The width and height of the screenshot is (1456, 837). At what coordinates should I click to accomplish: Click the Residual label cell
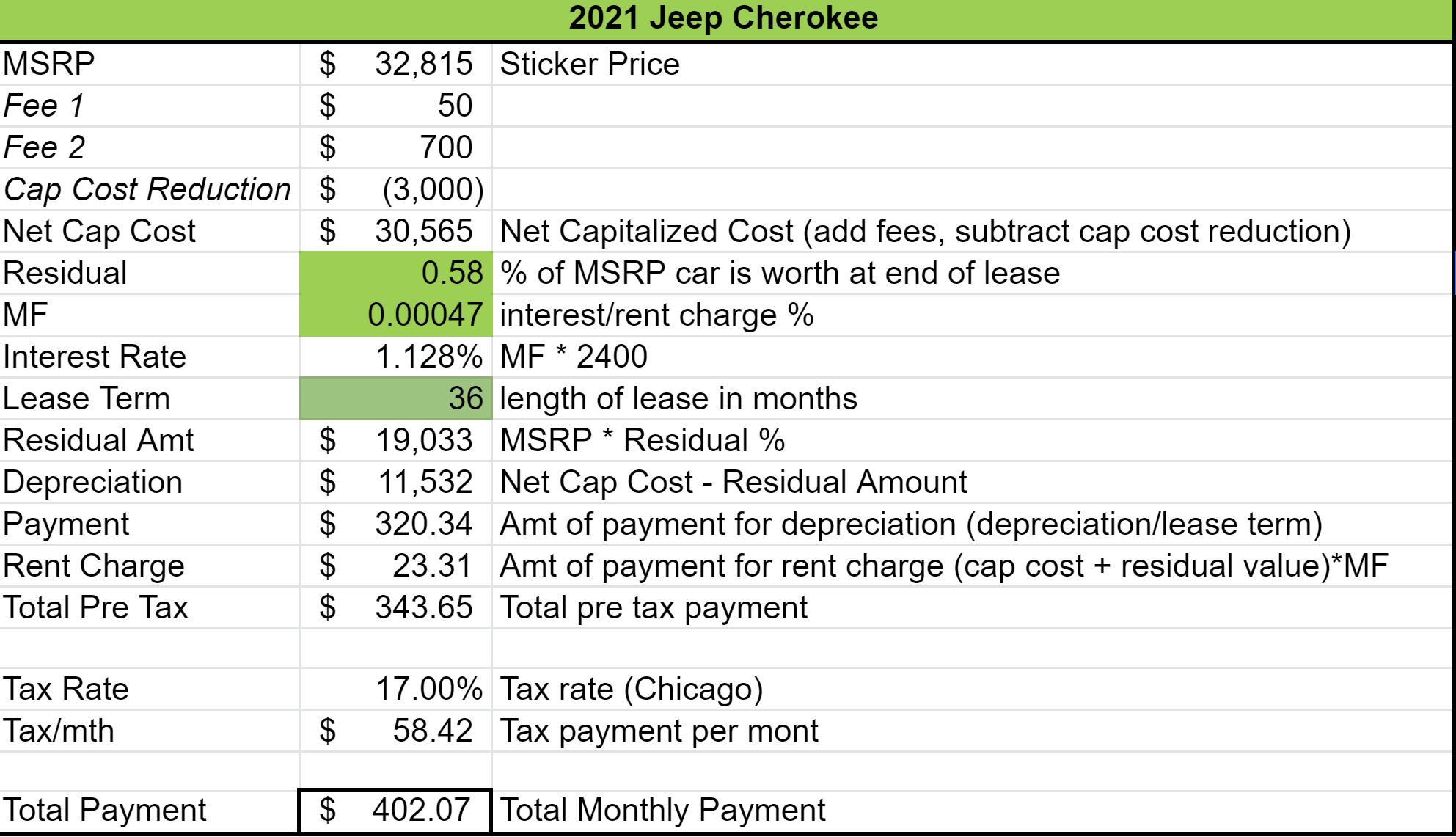[150, 273]
